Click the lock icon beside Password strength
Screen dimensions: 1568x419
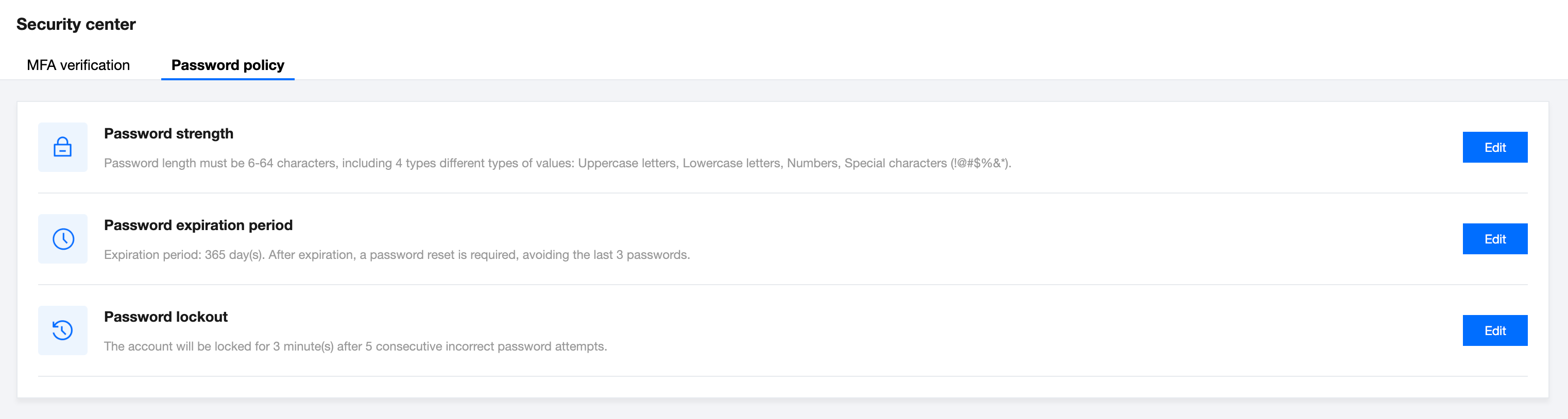(63, 147)
